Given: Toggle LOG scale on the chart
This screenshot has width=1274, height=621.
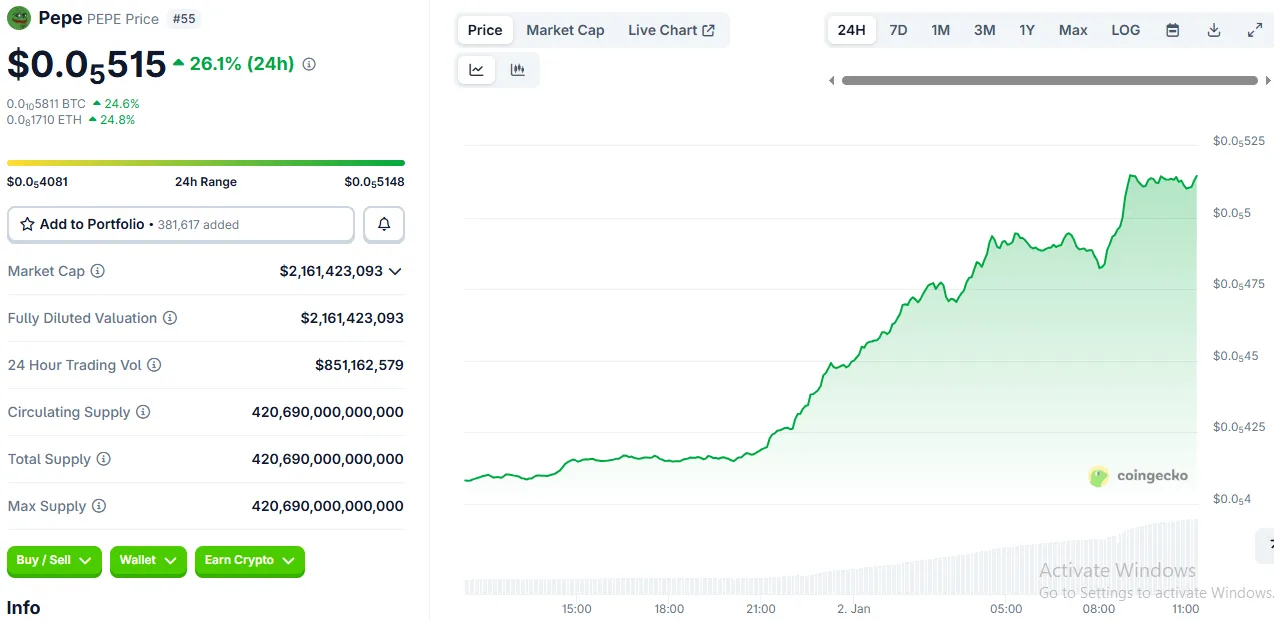Looking at the screenshot, I should 1125,30.
